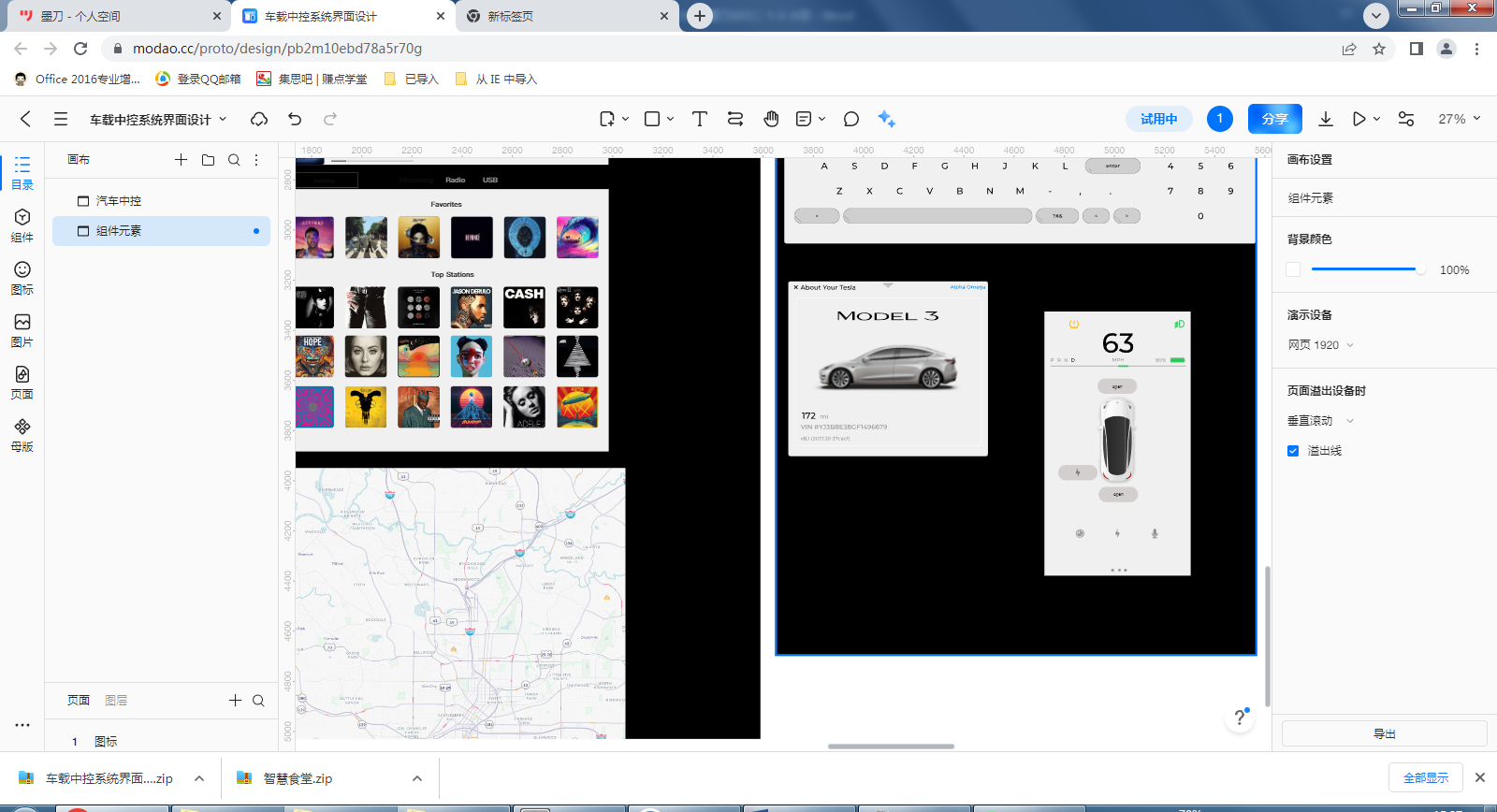The width and height of the screenshot is (1497, 812).
Task: Open the hamburger menu in toolbar
Action: [61, 119]
